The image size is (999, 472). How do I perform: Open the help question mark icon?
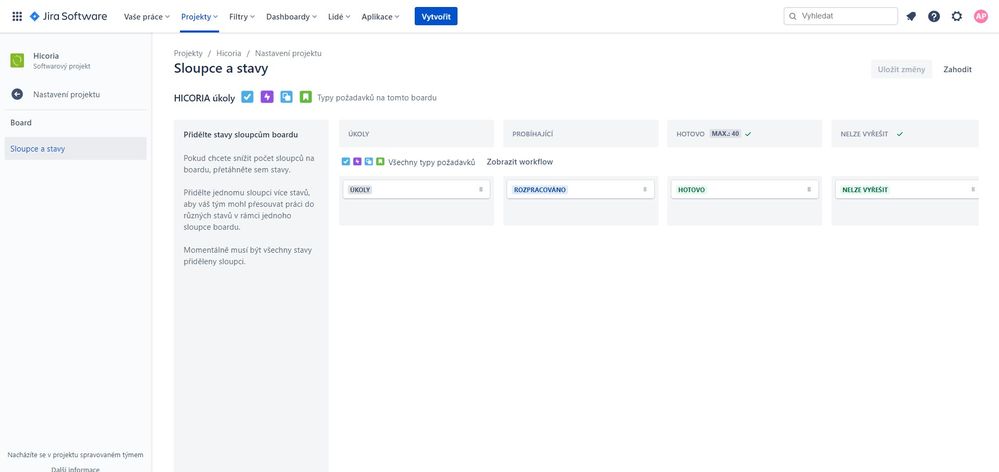coord(934,17)
